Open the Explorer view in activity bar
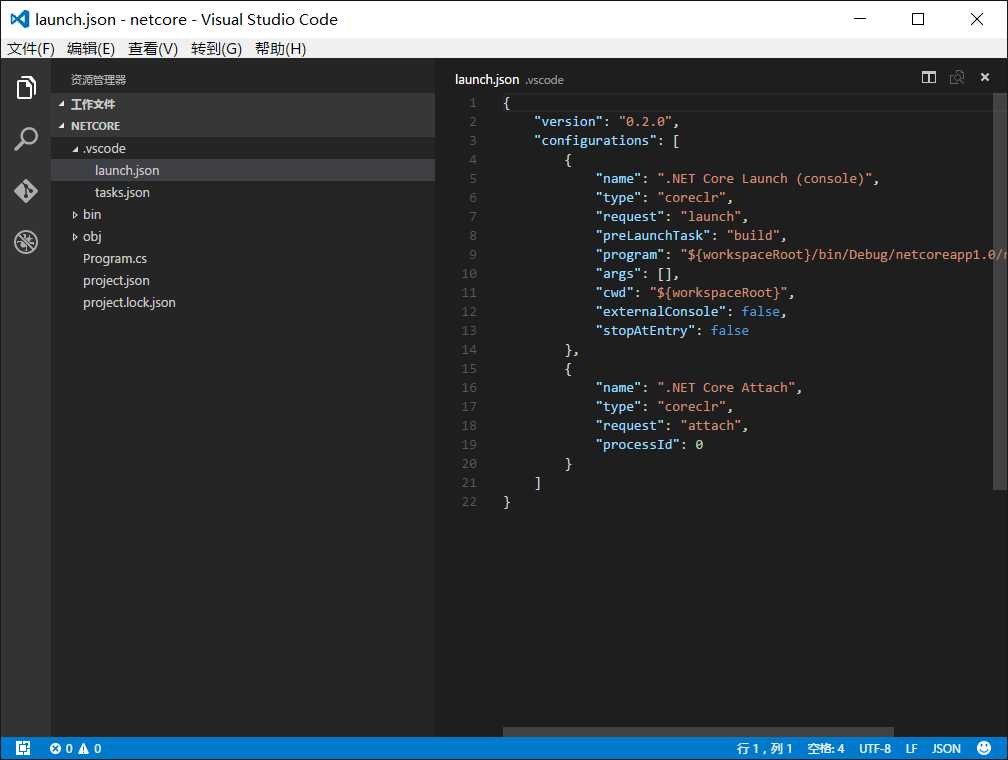1008x760 pixels. (26, 88)
